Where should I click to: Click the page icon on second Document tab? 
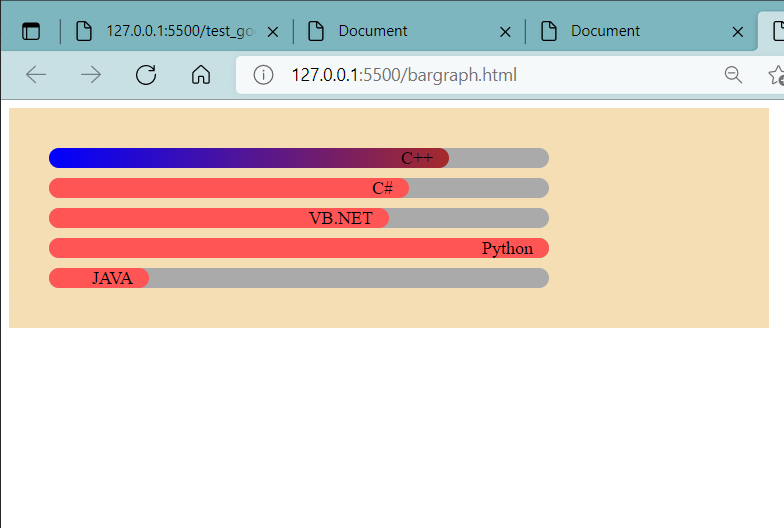pos(548,31)
